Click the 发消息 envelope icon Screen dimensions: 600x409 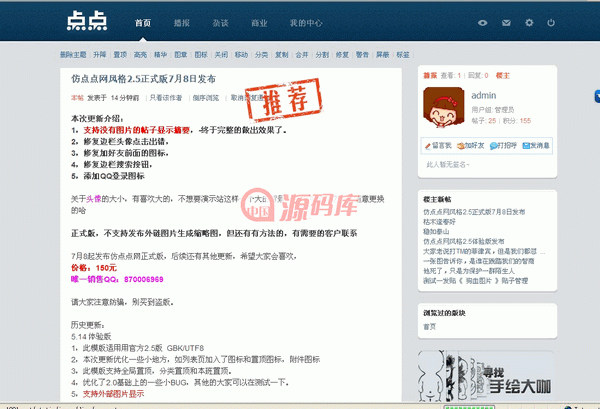tap(526, 146)
